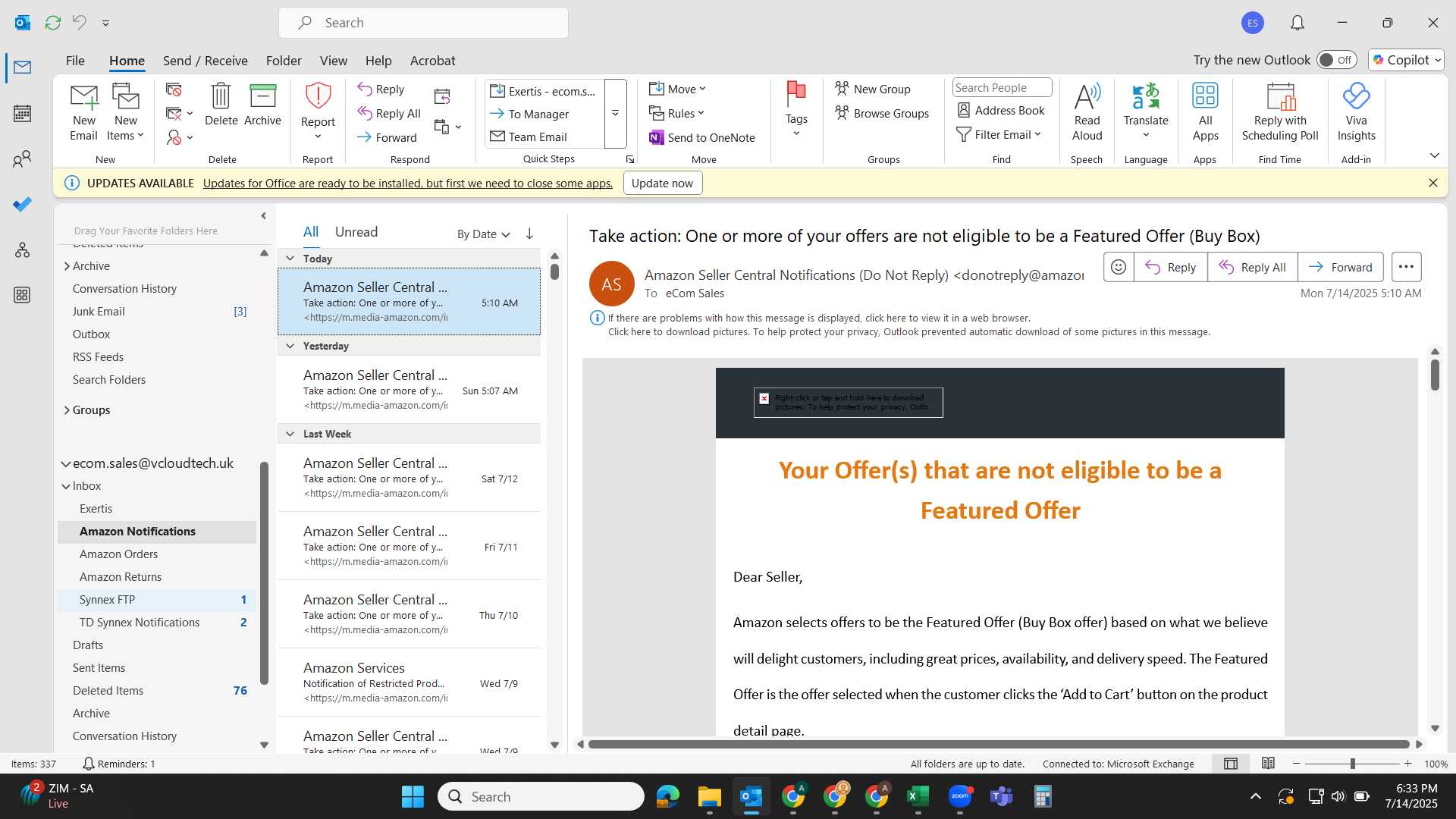
Task: Click Send to OneNote
Action: 702,137
